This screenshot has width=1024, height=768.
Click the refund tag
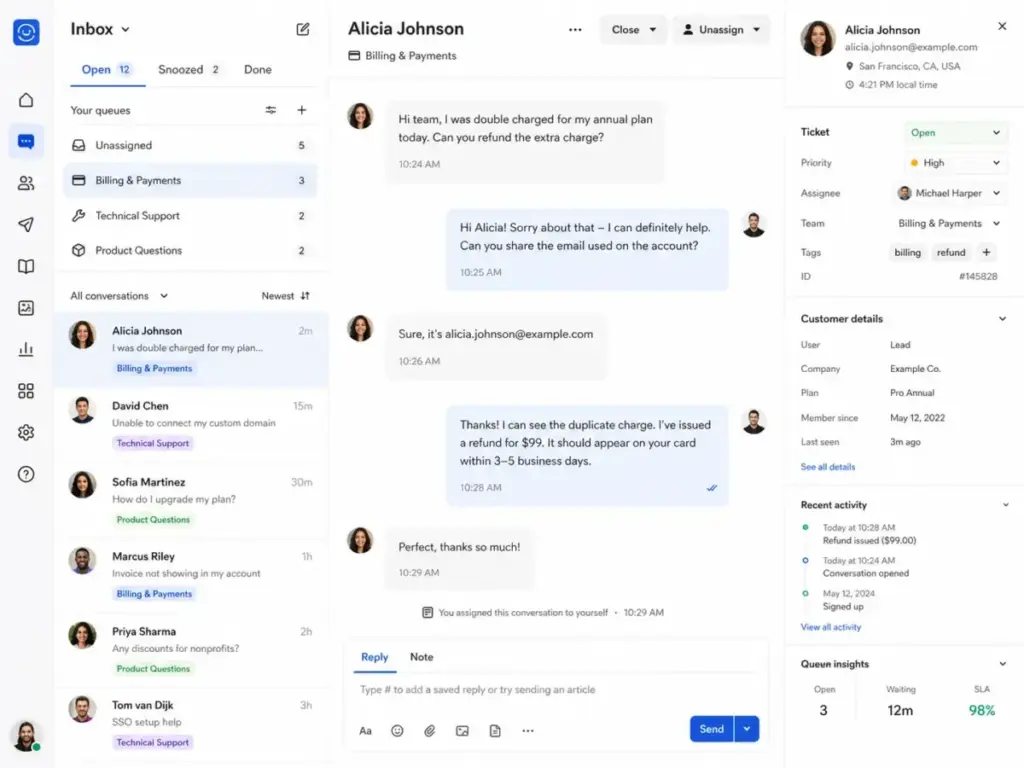point(951,252)
